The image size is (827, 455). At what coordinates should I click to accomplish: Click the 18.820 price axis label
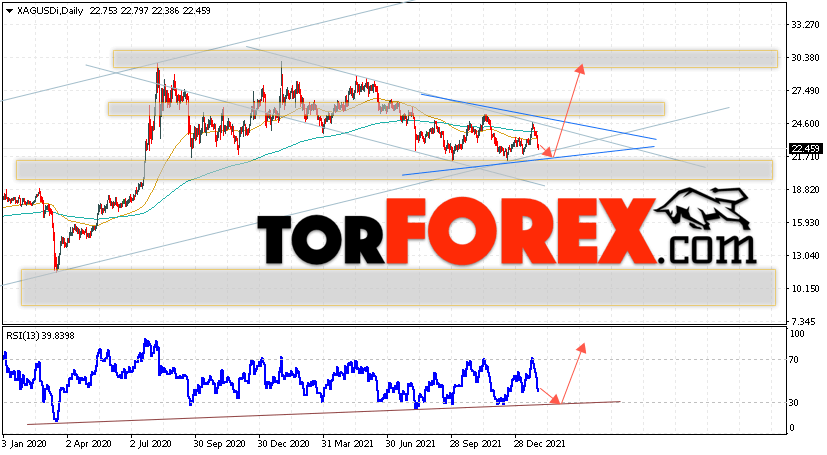tap(805, 189)
